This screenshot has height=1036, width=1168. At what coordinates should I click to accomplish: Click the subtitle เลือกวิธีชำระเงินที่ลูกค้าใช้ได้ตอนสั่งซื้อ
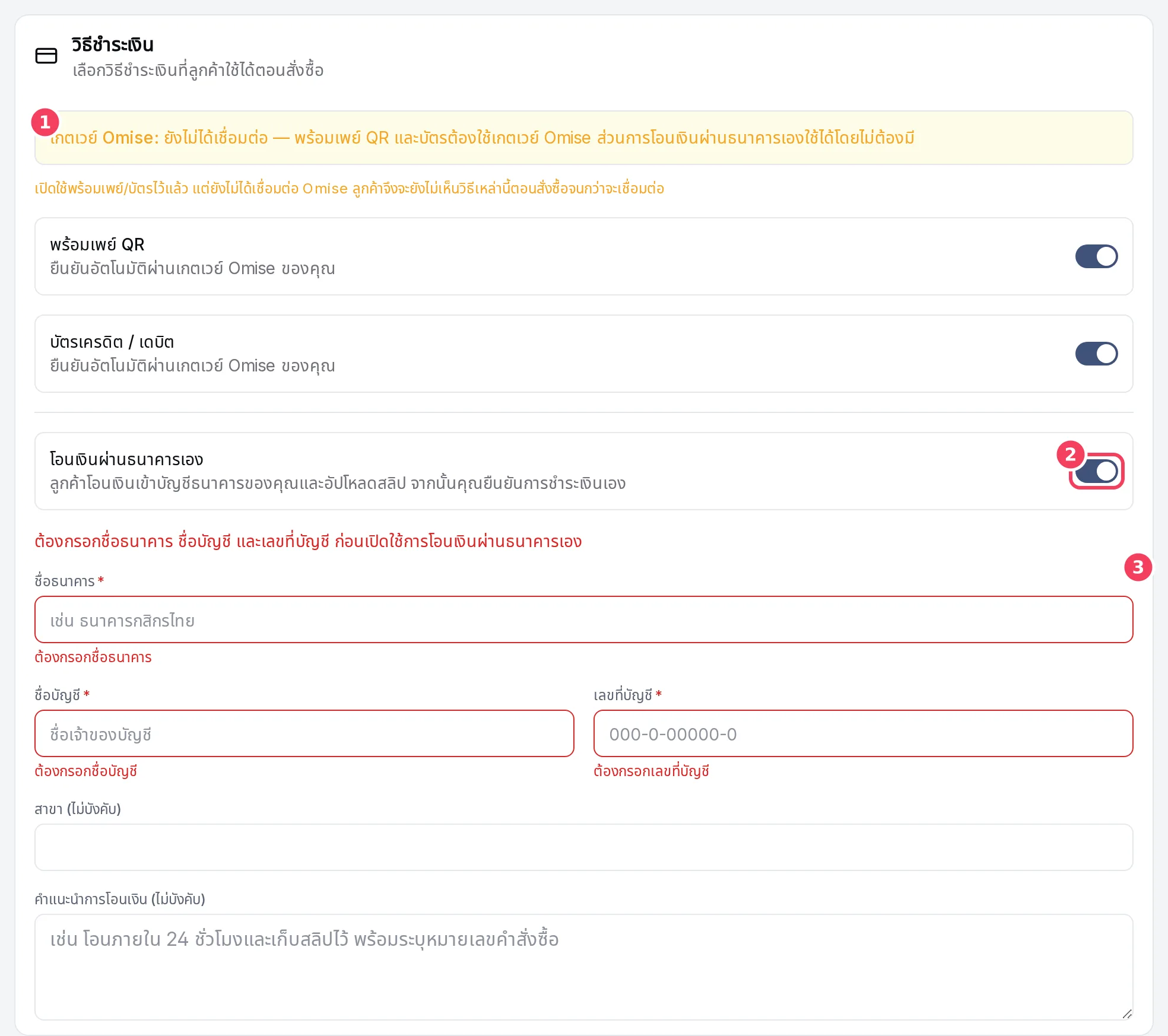coord(198,71)
